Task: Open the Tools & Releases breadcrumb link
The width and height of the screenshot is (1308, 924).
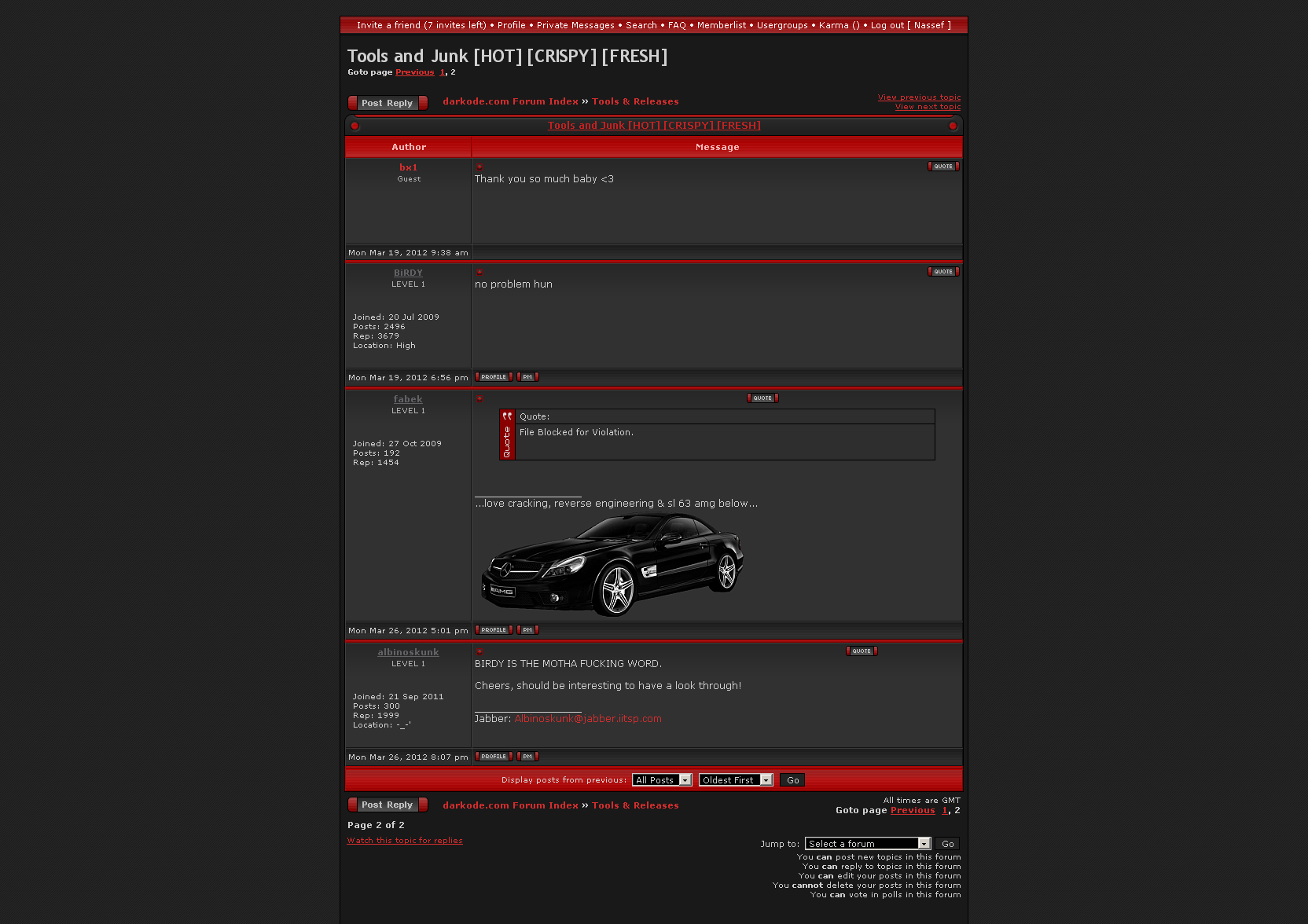Action: pyautogui.click(x=635, y=101)
